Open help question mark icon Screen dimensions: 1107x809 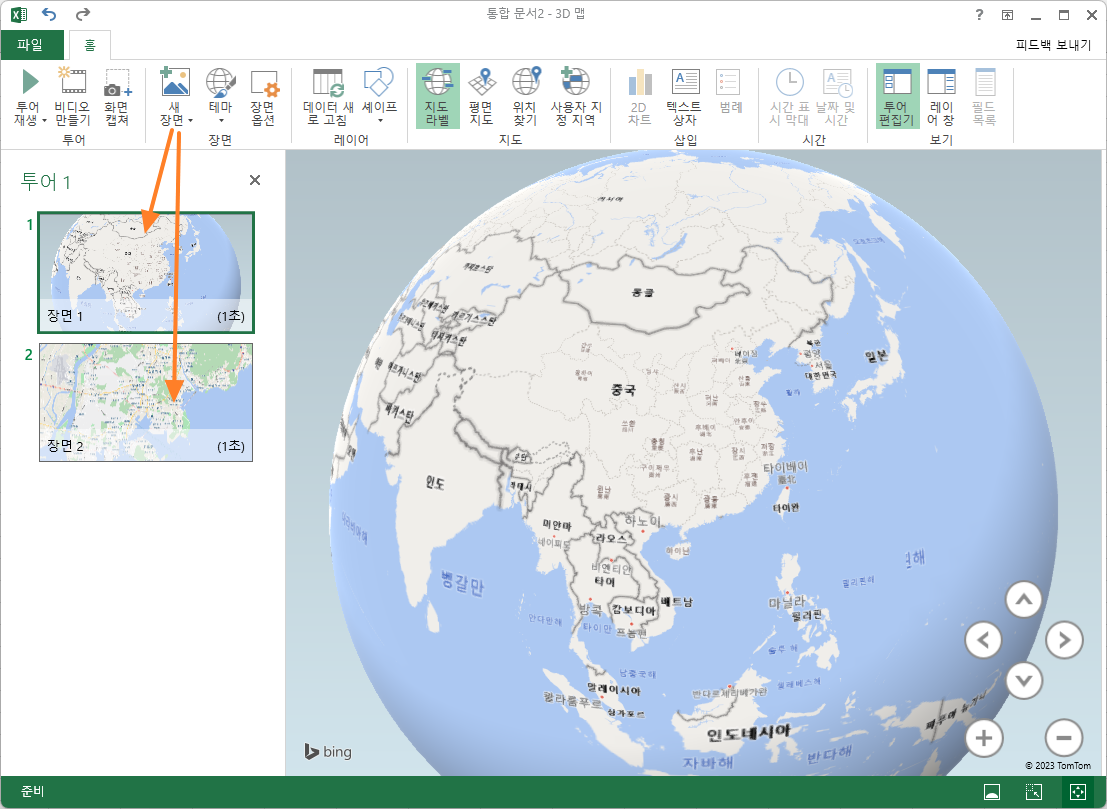[x=979, y=15]
